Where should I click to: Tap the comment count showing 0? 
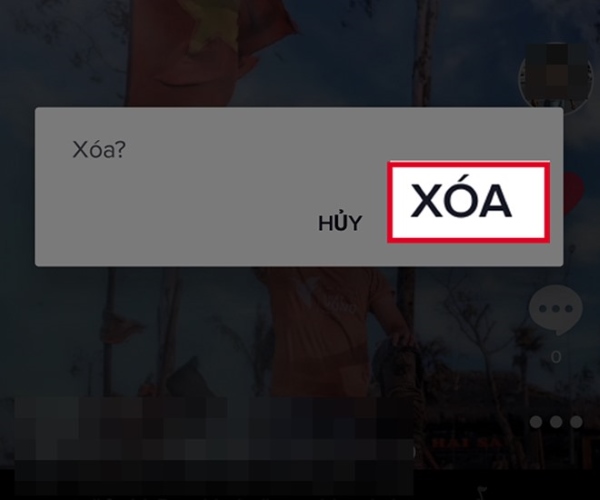(556, 357)
